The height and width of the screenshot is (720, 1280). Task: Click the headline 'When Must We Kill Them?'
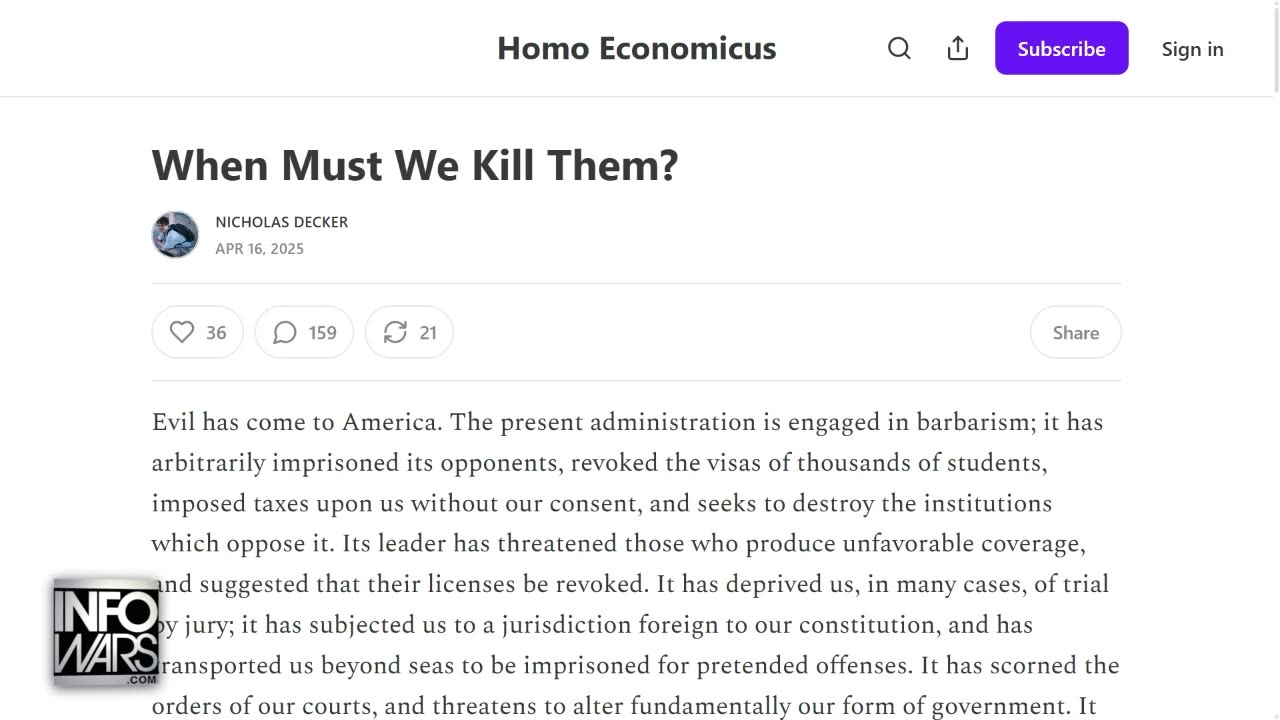click(x=415, y=165)
